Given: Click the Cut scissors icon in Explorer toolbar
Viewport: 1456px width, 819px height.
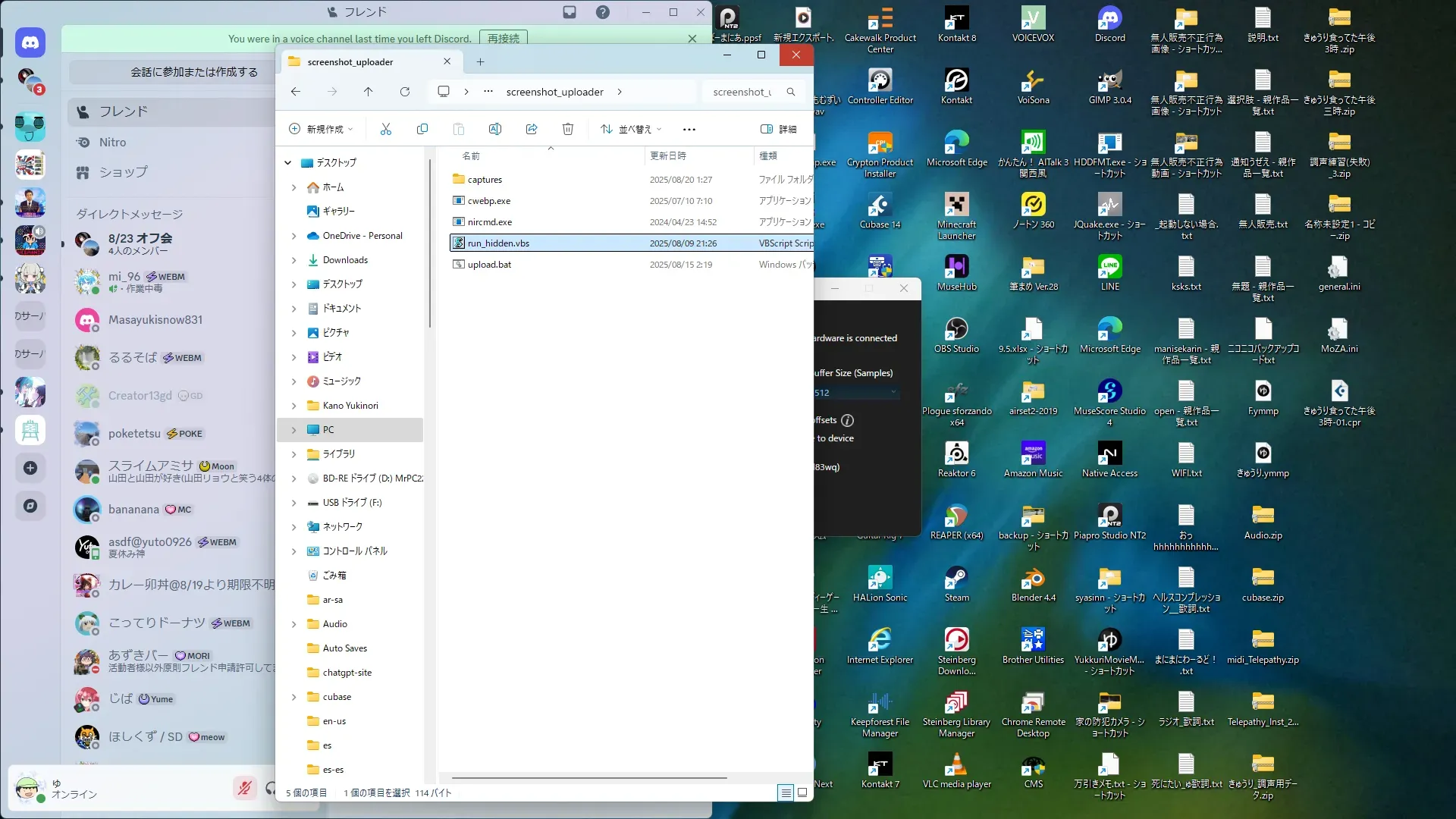Looking at the screenshot, I should pyautogui.click(x=386, y=129).
